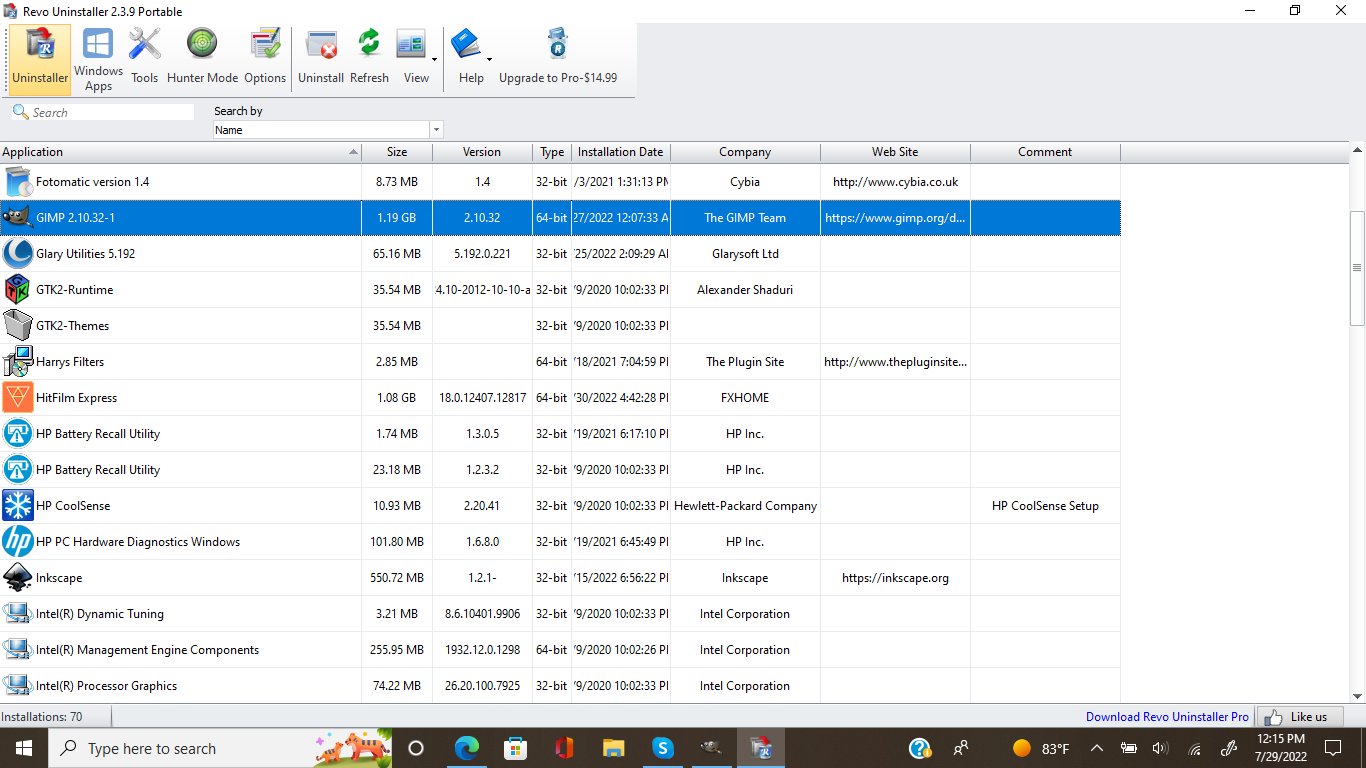Open the Microsoft Store taskbar icon
The height and width of the screenshot is (768, 1366).
point(515,748)
